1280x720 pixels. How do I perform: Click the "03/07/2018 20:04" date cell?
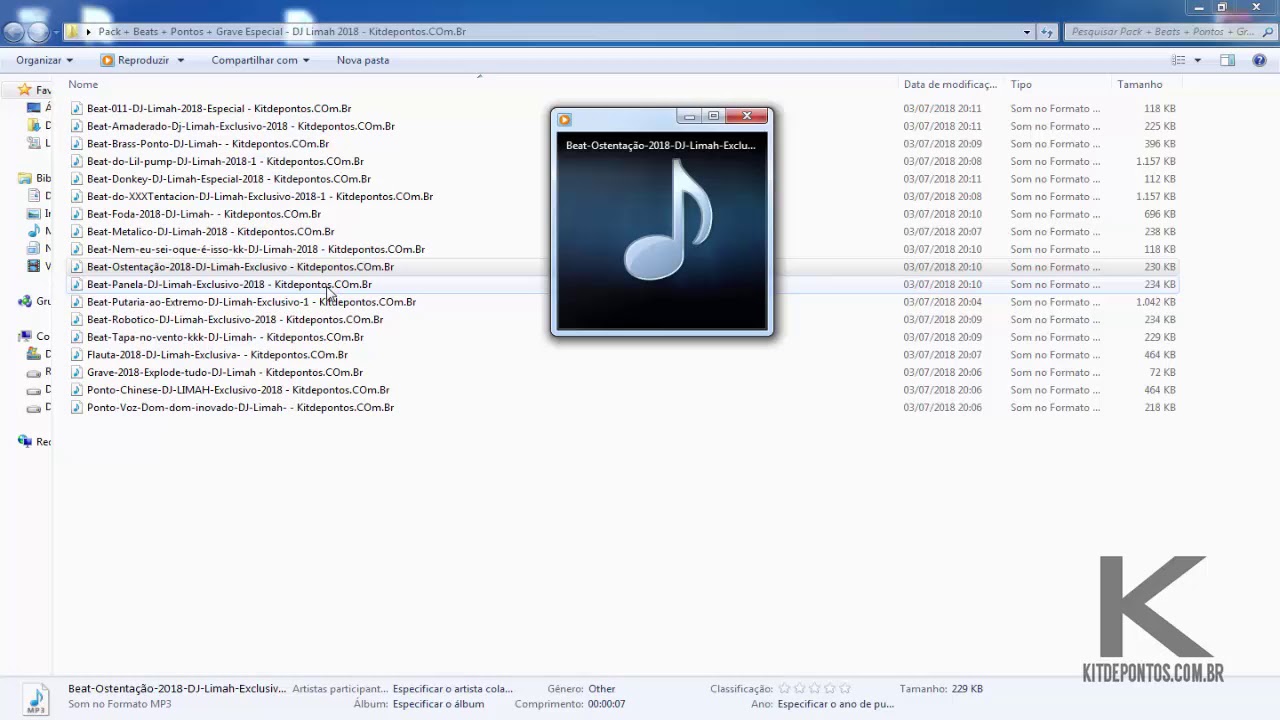942,302
